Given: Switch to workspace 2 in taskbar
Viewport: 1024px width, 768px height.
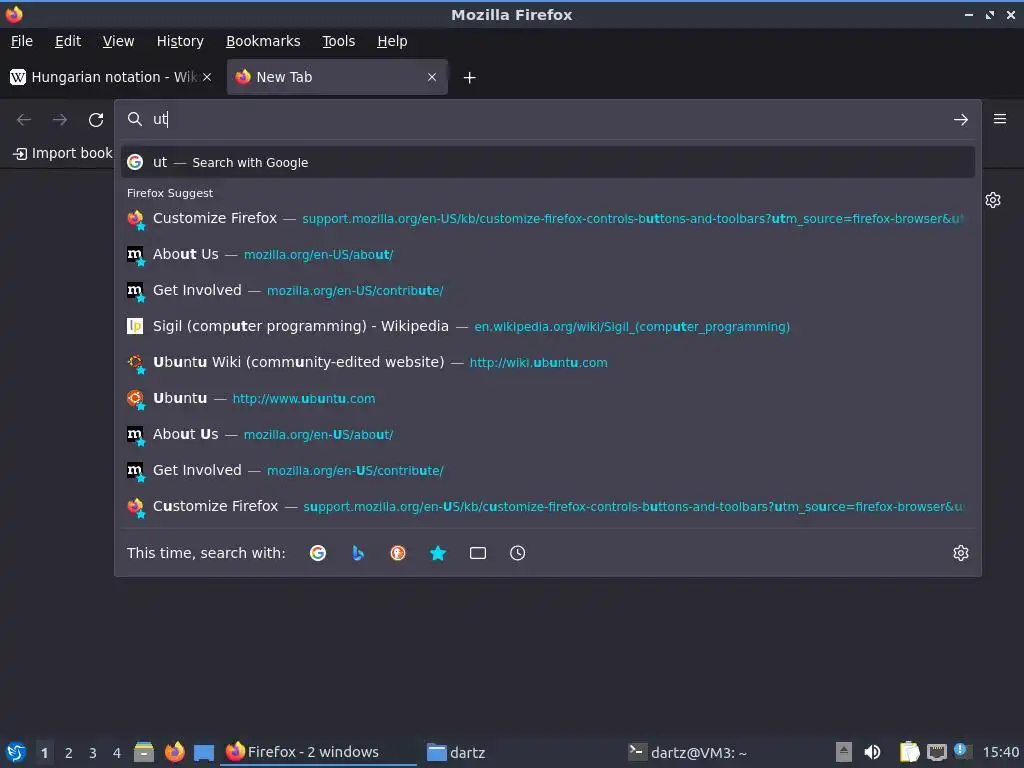Looking at the screenshot, I should (x=69, y=753).
